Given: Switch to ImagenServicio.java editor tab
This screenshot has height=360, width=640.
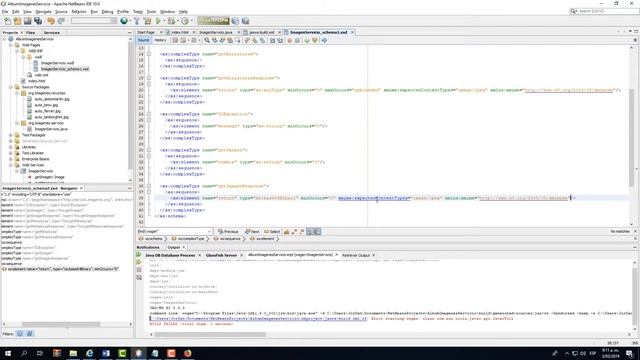Looking at the screenshot, I should point(216,32).
